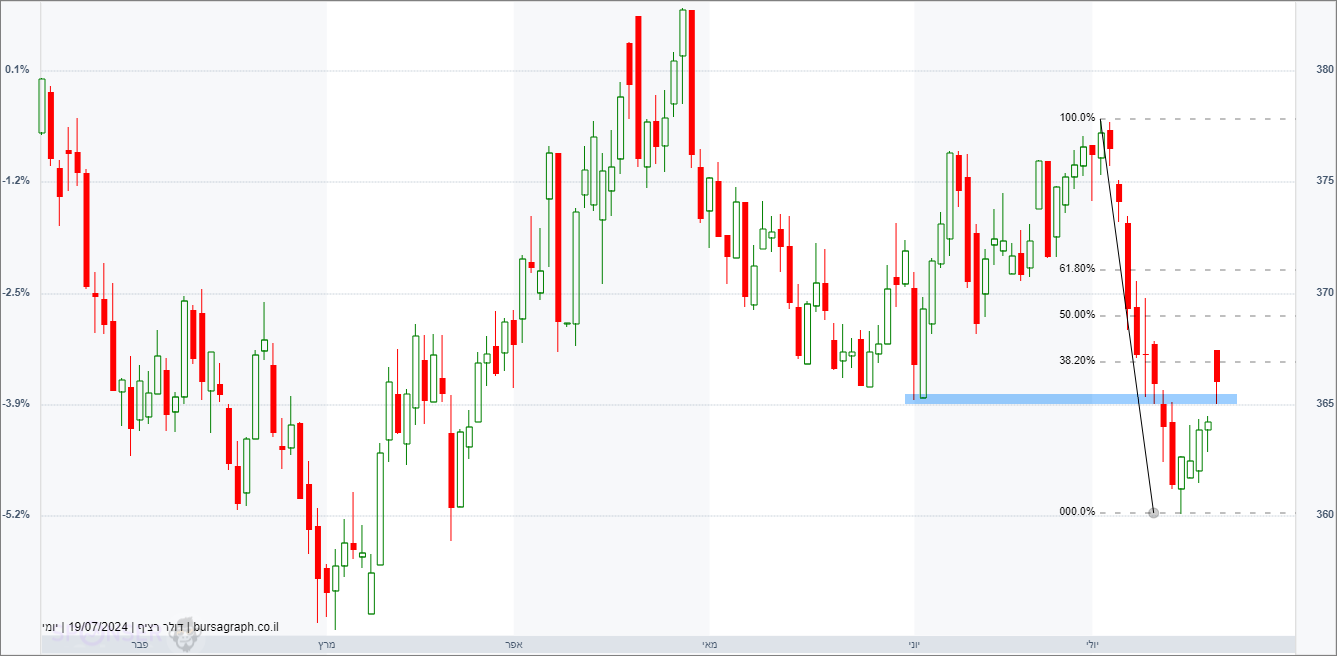
Task: Click the 380 price axis label
Action: [1324, 70]
